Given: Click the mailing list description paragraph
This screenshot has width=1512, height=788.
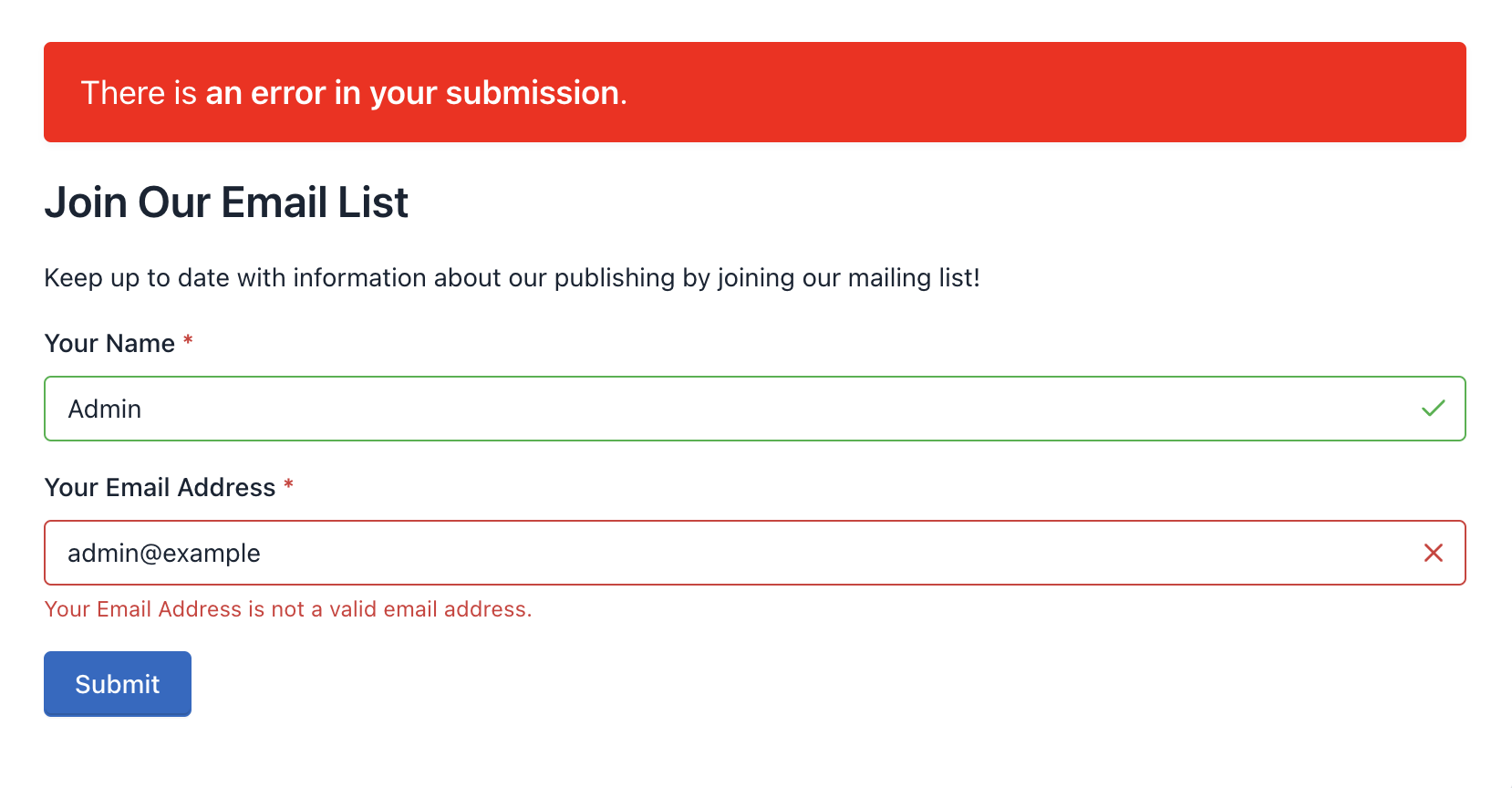Looking at the screenshot, I should click(x=511, y=277).
